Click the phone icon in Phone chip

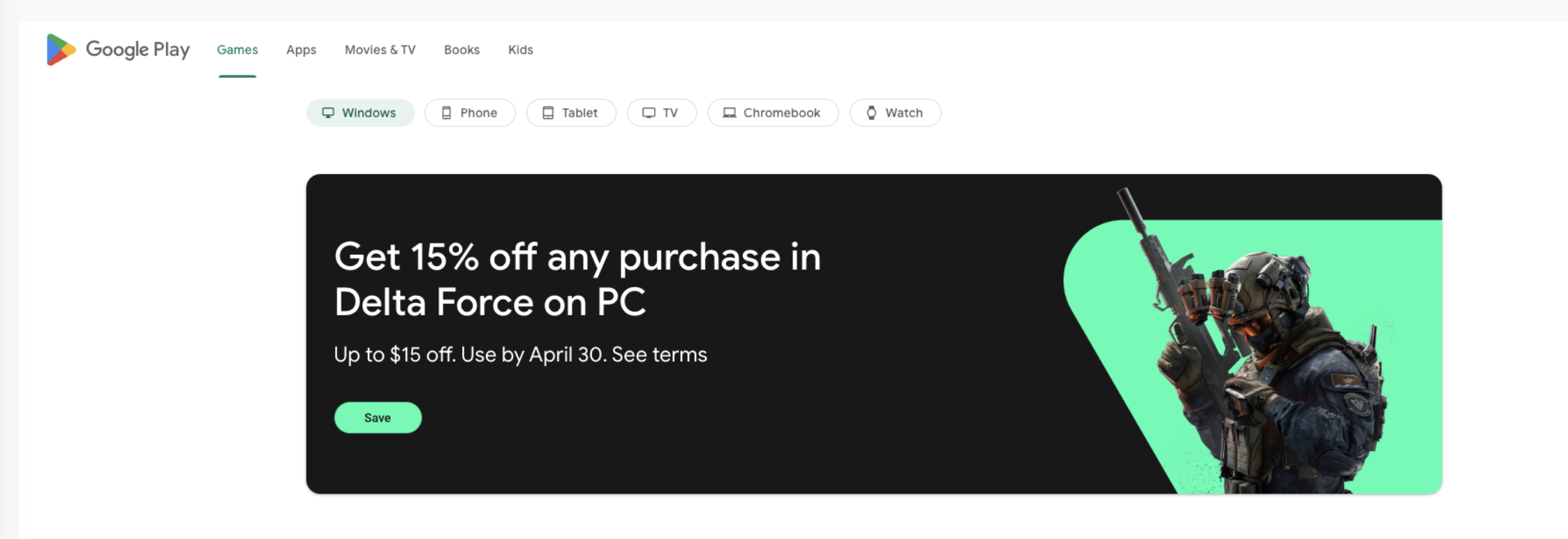pos(447,112)
